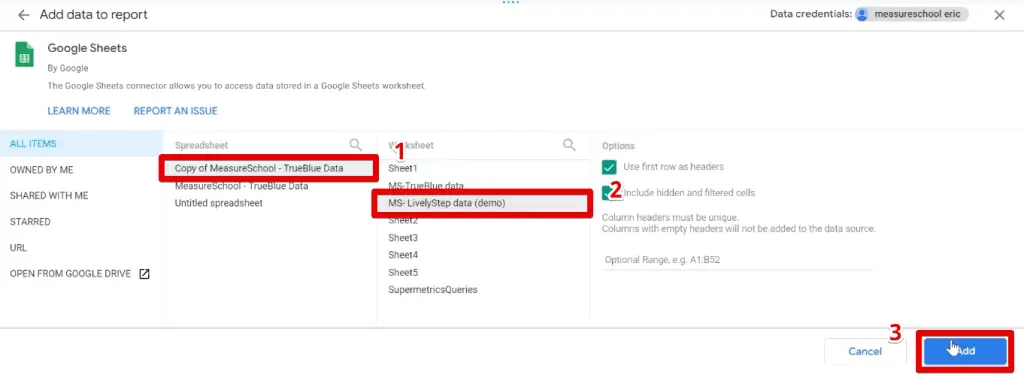Click the Cancel button
Image resolution: width=1024 pixels, height=378 pixels.
pyautogui.click(x=865, y=351)
